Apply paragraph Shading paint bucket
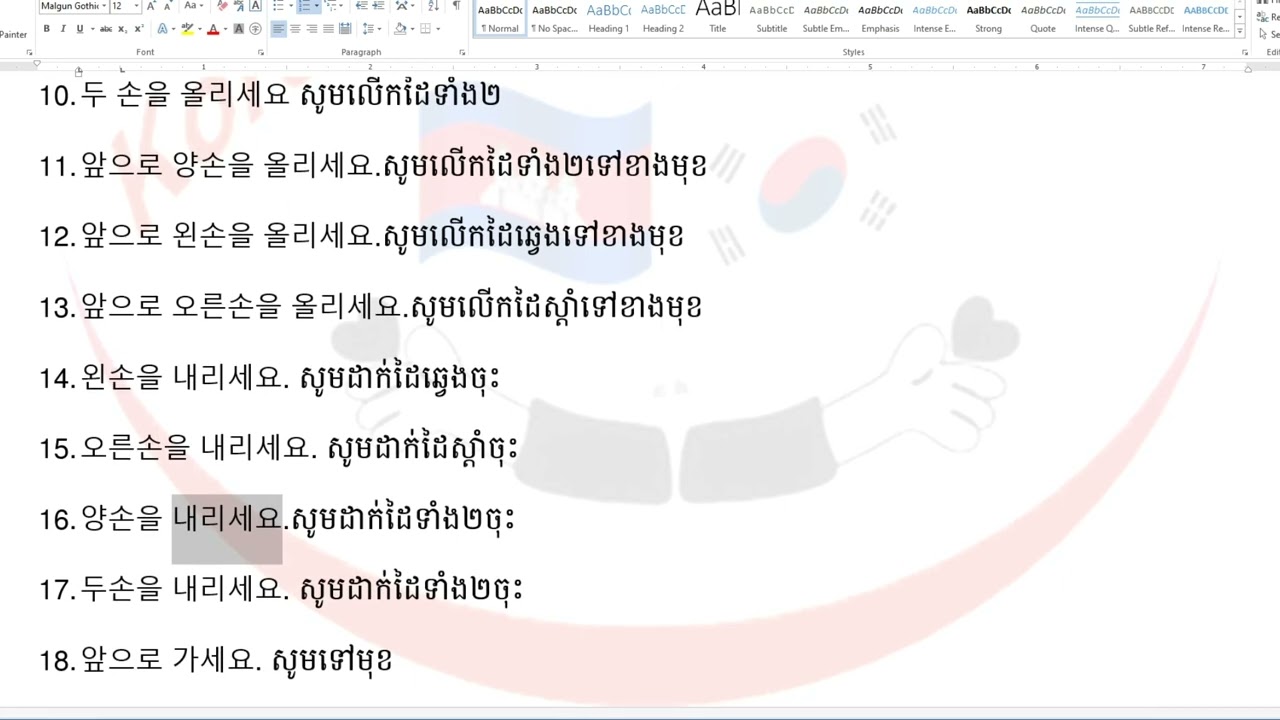Screen dimensions: 1280x720 (400, 29)
